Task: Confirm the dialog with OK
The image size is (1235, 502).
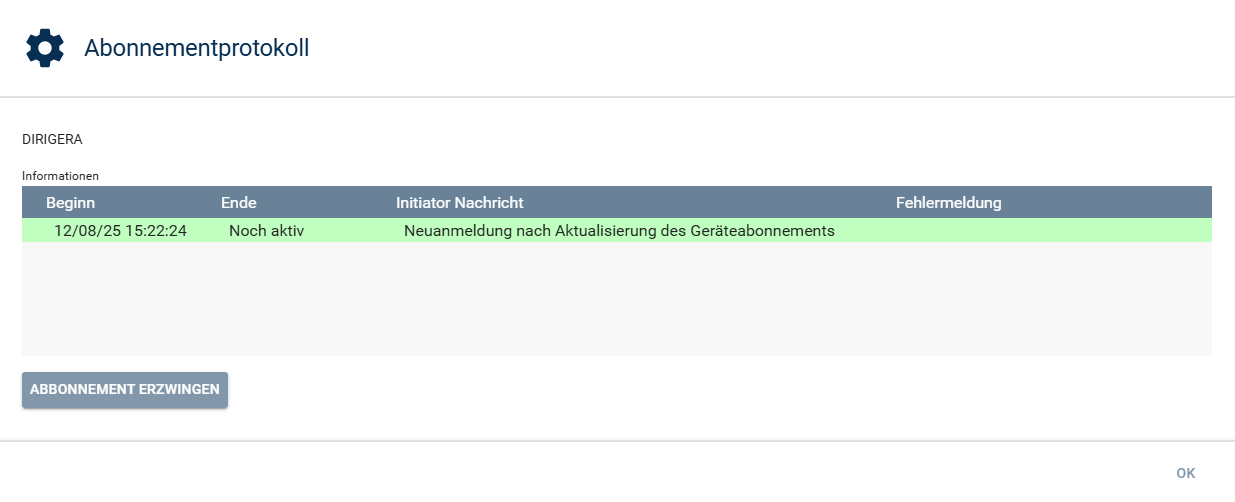Action: tap(1186, 473)
